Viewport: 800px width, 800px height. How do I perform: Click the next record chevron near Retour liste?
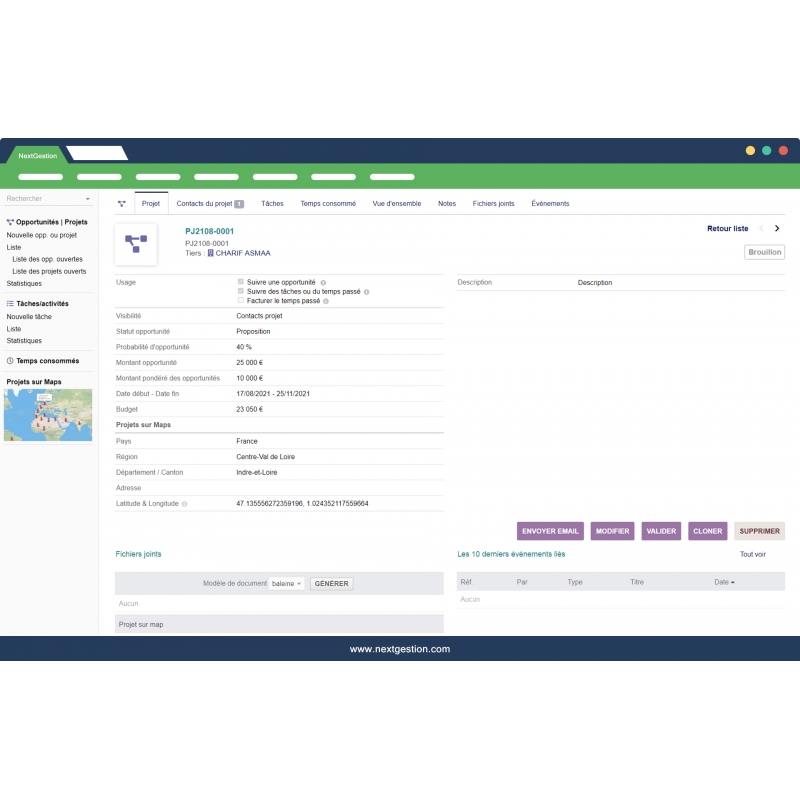coord(777,228)
